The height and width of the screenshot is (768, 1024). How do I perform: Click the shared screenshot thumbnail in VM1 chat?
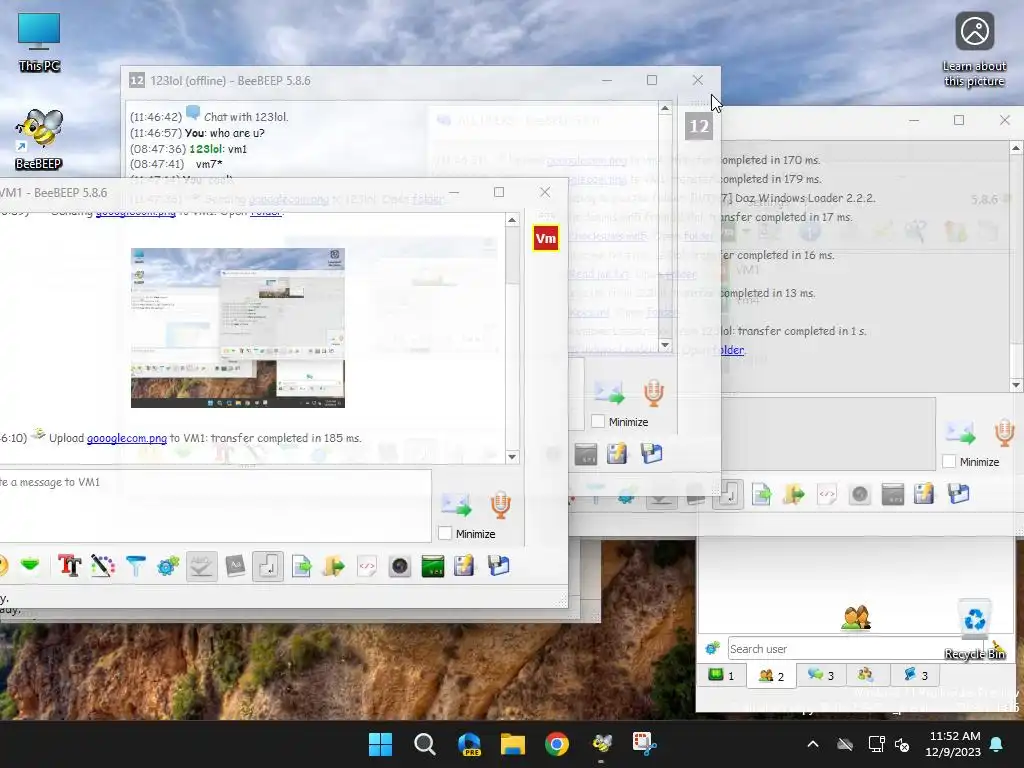click(x=238, y=328)
